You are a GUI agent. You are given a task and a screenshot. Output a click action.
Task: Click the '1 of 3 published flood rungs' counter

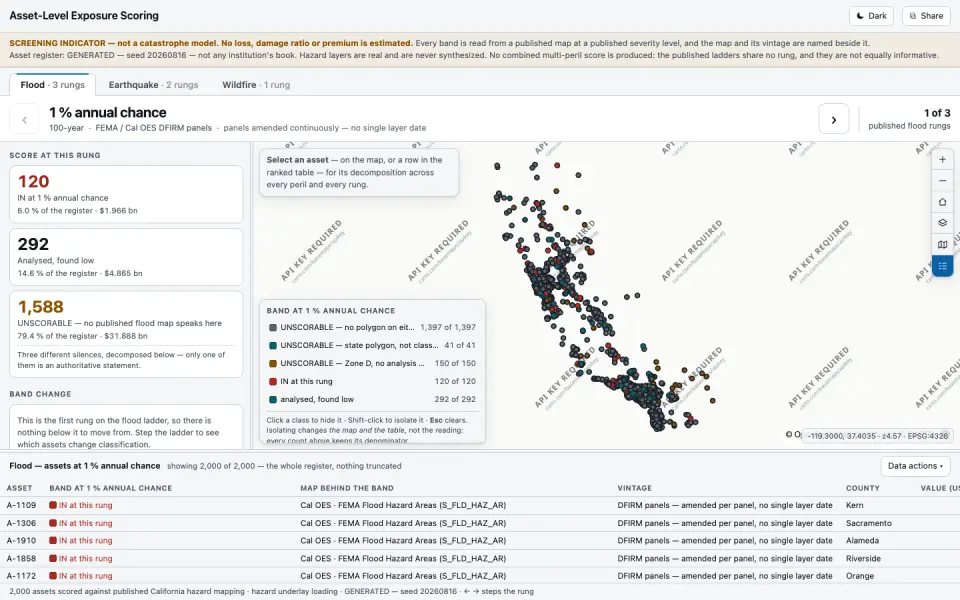[x=909, y=119]
